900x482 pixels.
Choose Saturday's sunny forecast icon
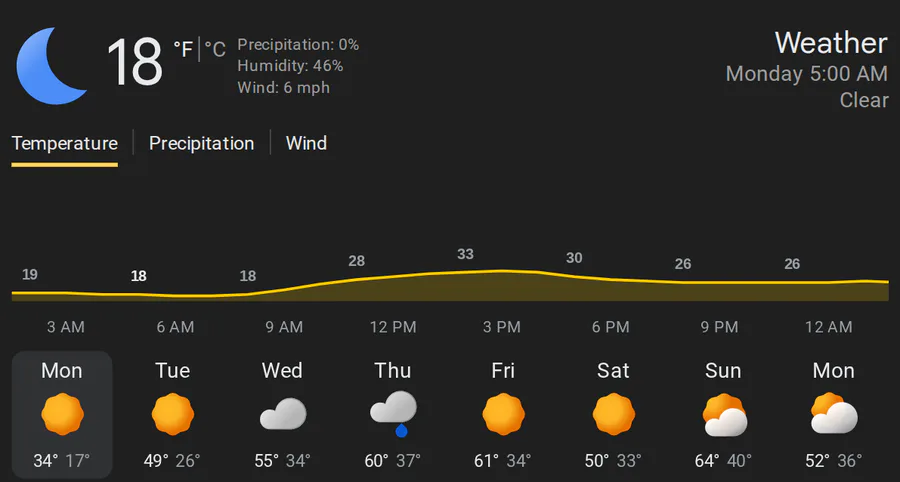pyautogui.click(x=613, y=413)
